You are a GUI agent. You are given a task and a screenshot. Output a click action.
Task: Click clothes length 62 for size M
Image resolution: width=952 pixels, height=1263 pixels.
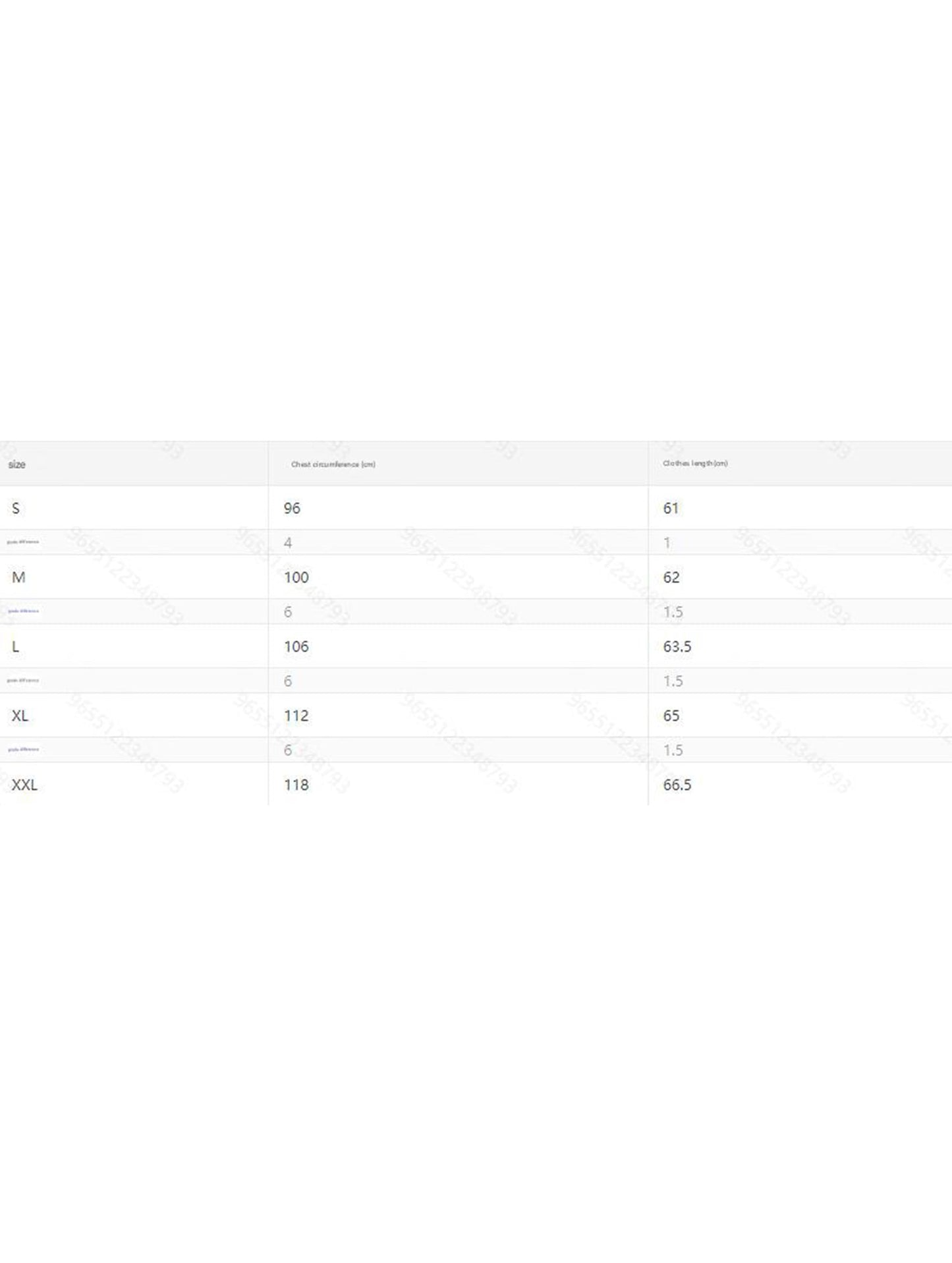(671, 577)
